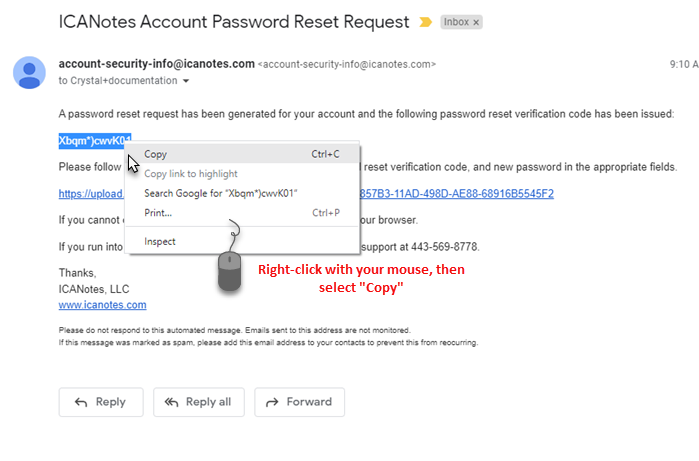This screenshot has height=461, width=699.
Task: Open the www.icanotes.com link
Action: [102, 304]
